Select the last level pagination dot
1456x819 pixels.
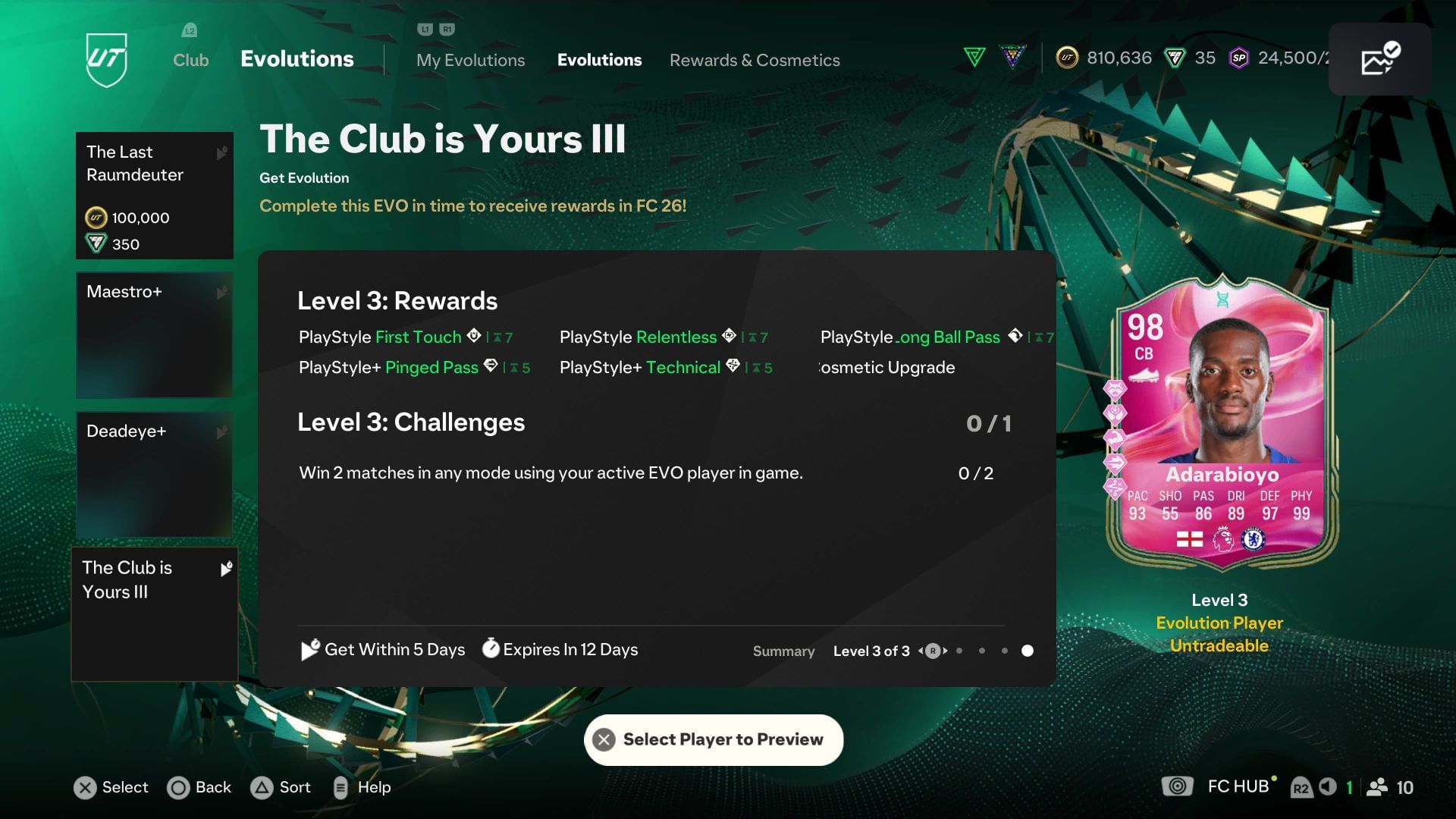click(x=1028, y=651)
